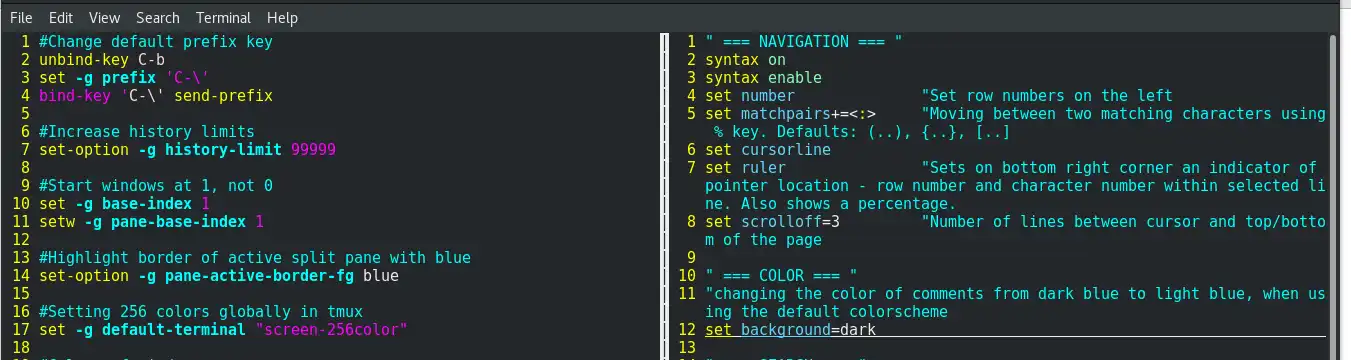The width and height of the screenshot is (1351, 360).
Task: Open the File menu
Action: 21,18
